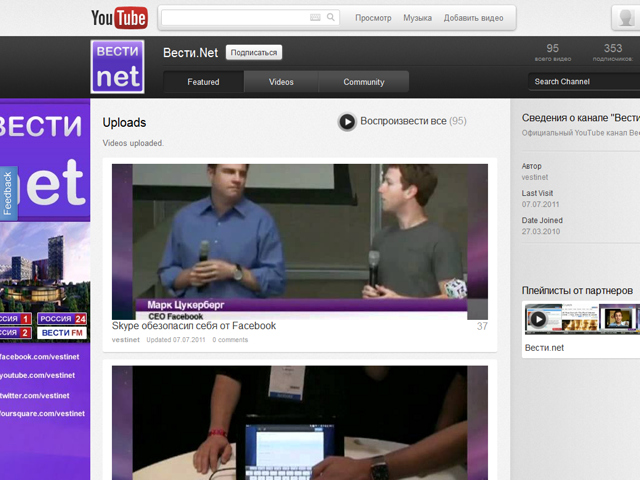Click the Date Joined 27.03.2010 value

[541, 231]
